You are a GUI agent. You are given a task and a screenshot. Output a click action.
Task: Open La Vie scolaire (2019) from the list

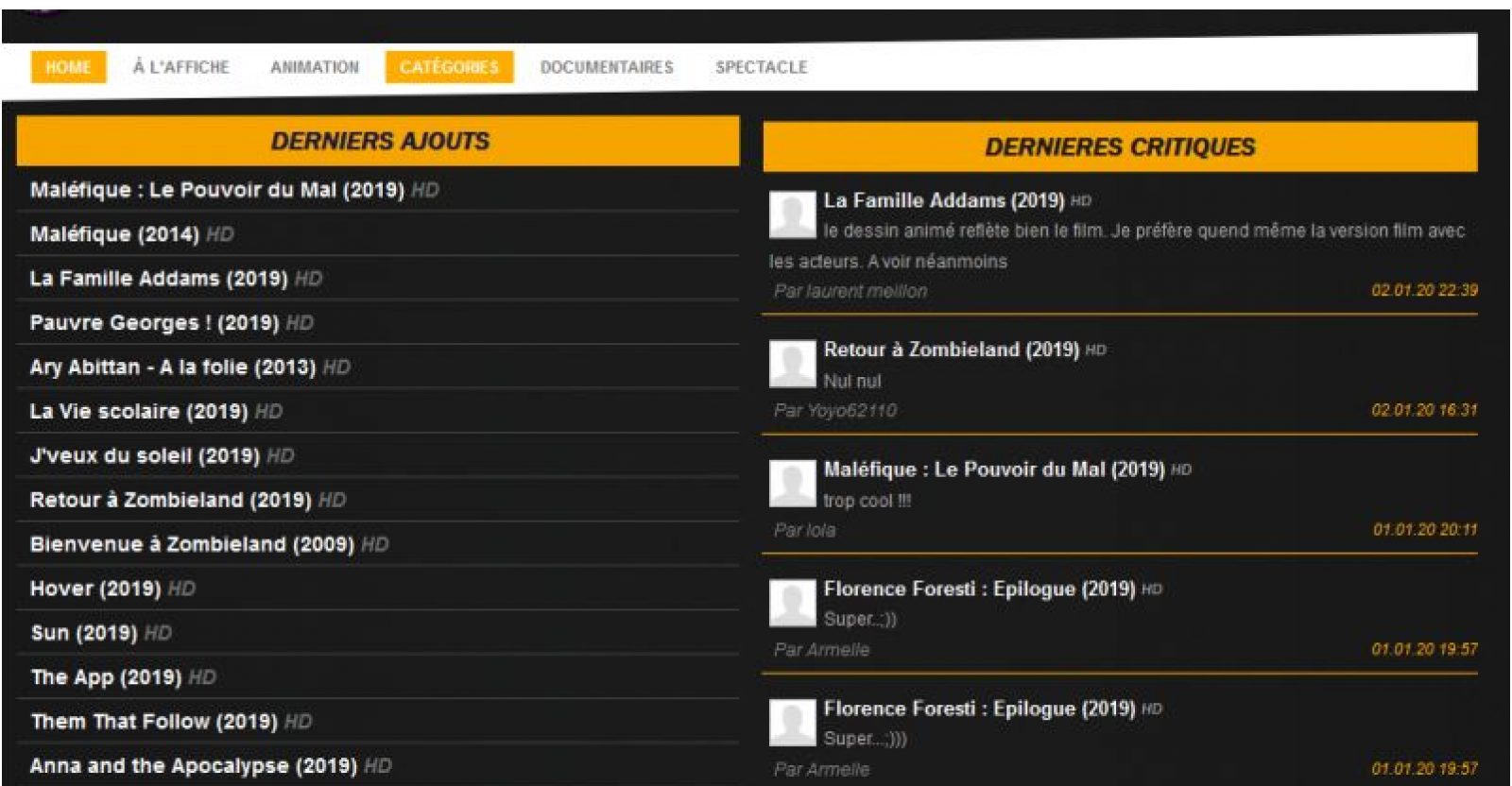coord(139,412)
